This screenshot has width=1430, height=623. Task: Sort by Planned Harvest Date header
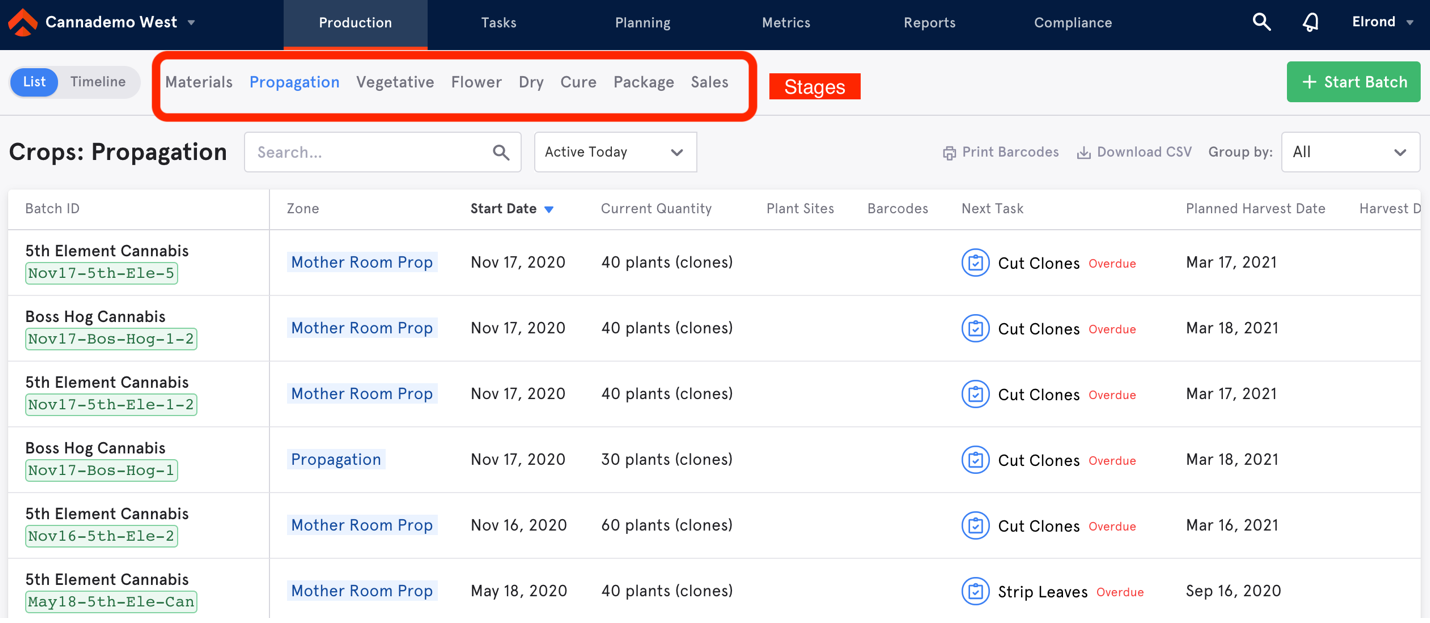(x=1255, y=209)
